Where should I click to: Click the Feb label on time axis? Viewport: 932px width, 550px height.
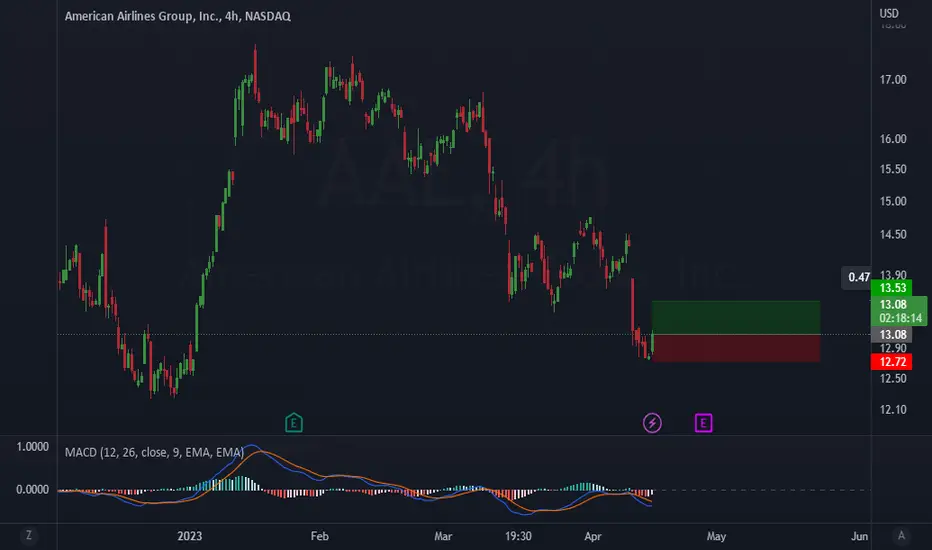click(x=319, y=536)
